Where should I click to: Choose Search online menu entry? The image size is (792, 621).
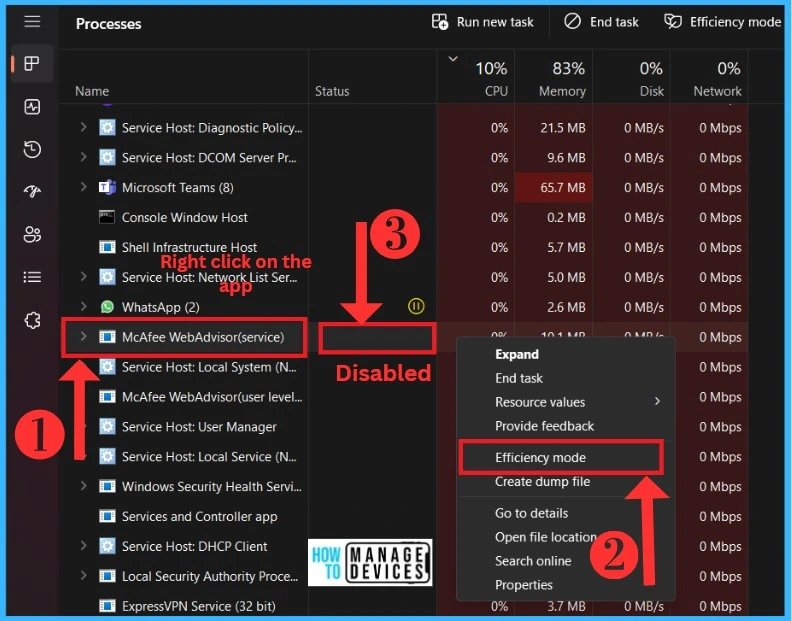(533, 561)
